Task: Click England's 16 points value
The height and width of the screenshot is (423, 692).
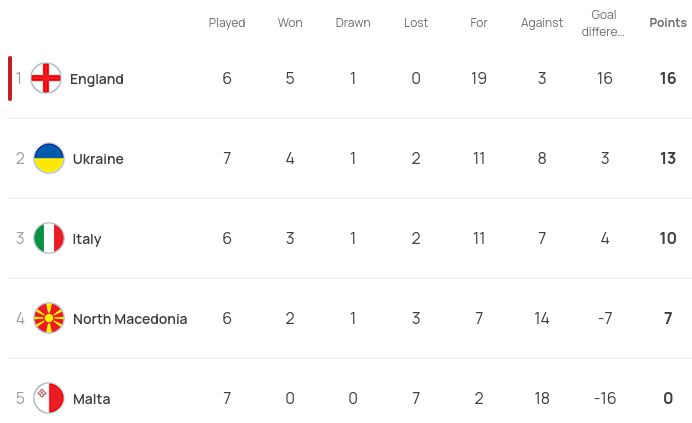Action: tap(668, 79)
